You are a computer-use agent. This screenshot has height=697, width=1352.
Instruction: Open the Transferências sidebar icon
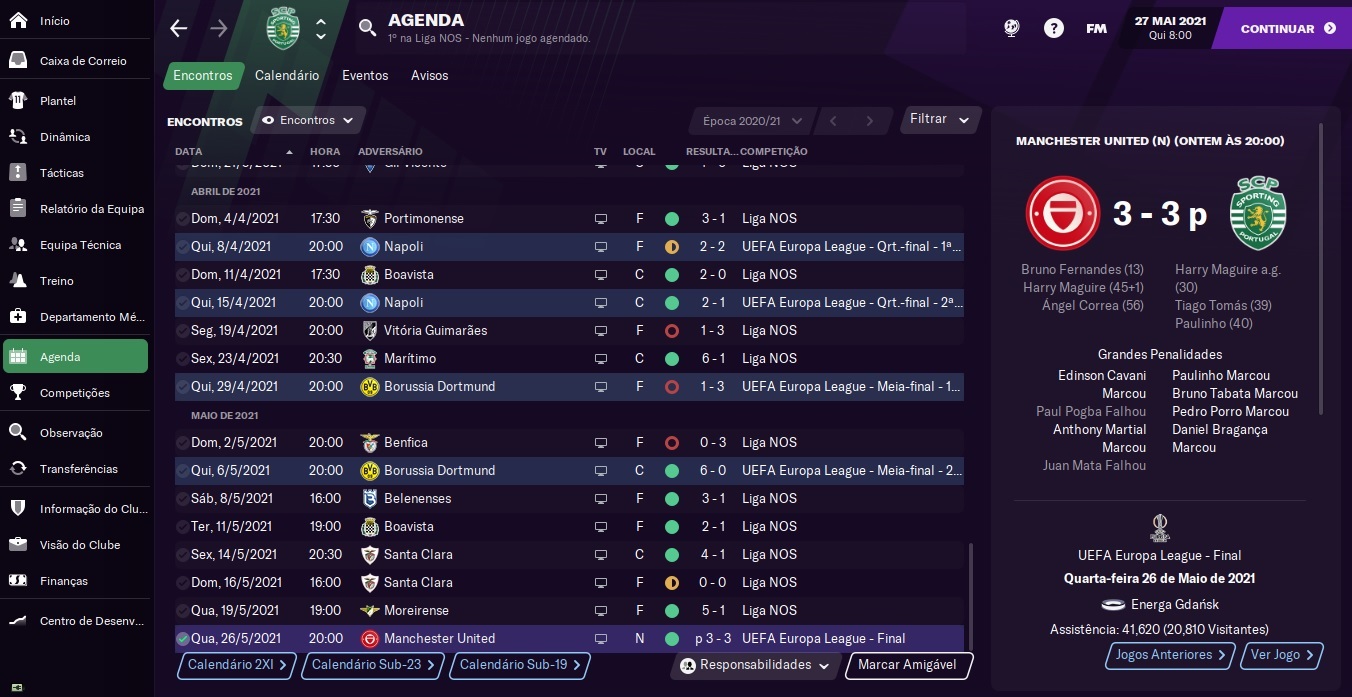pos(18,468)
